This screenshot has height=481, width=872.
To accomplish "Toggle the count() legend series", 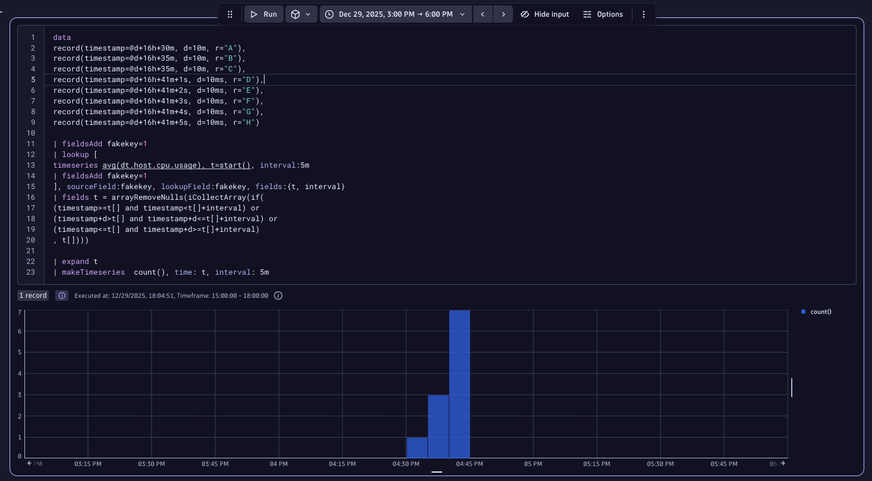I will pyautogui.click(x=821, y=312).
